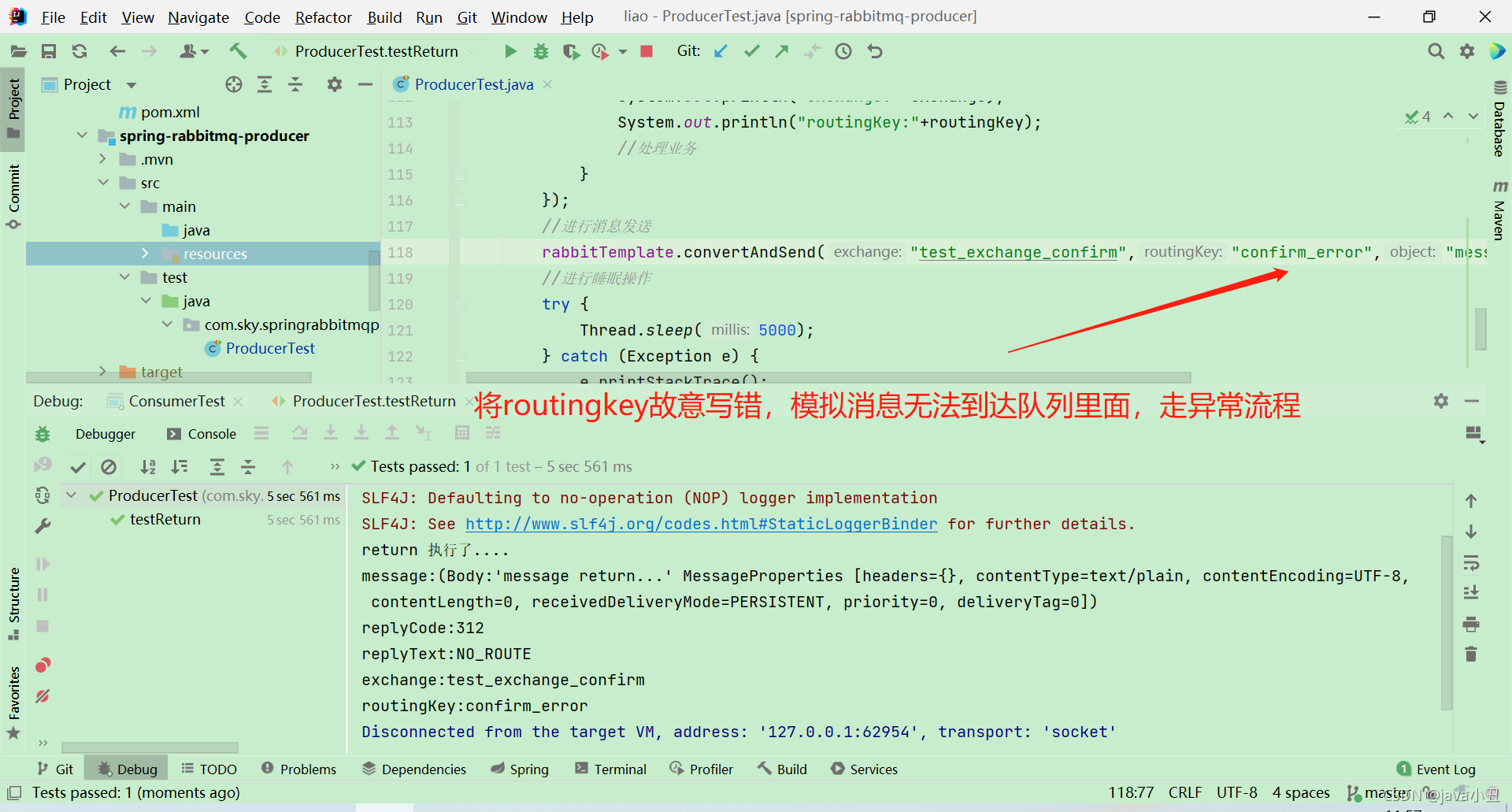Toggle scroll to end of console
The height and width of the screenshot is (812, 1512).
1471,593
